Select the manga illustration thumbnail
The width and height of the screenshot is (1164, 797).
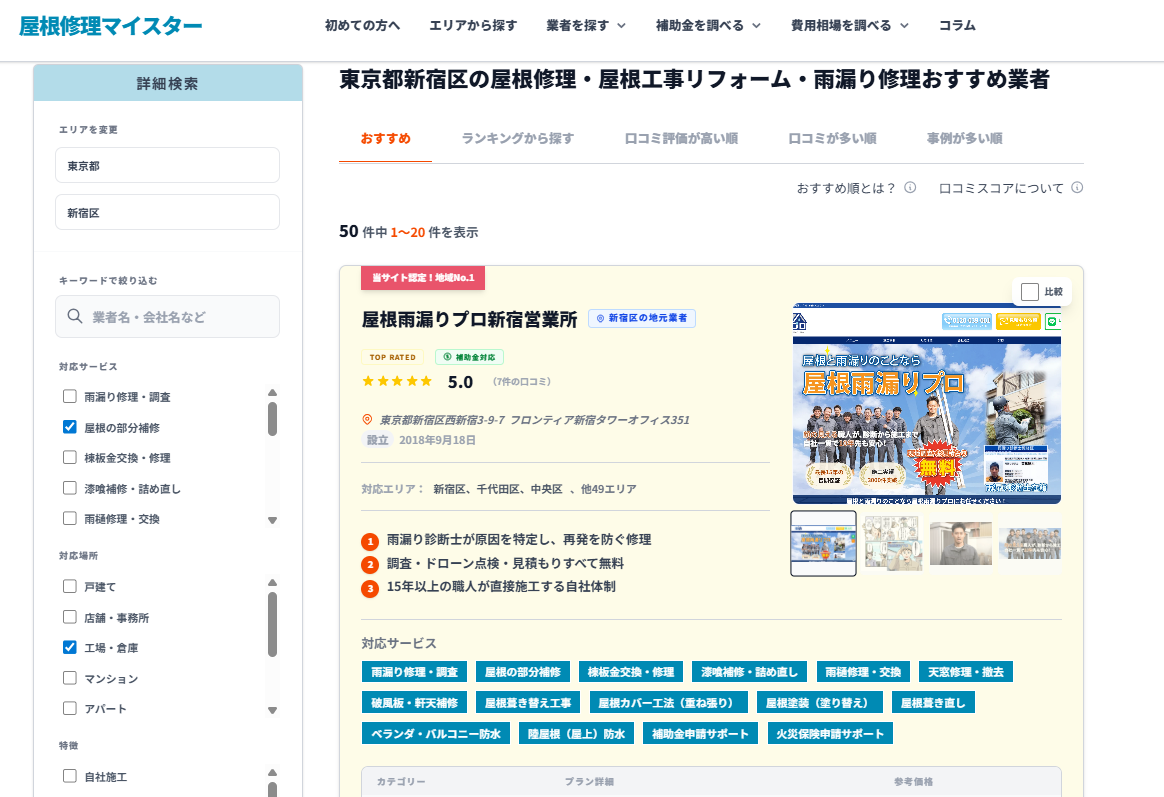point(892,543)
